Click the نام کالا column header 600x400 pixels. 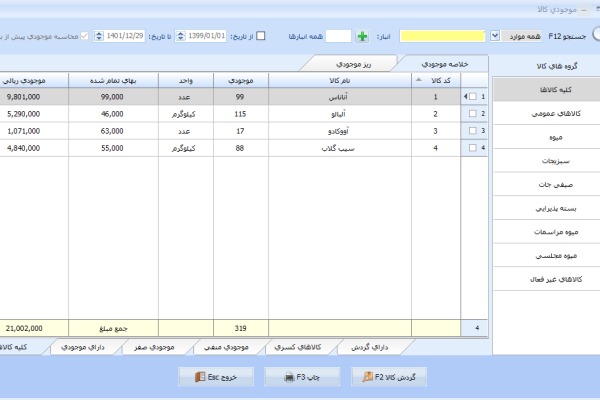pyautogui.click(x=340, y=80)
